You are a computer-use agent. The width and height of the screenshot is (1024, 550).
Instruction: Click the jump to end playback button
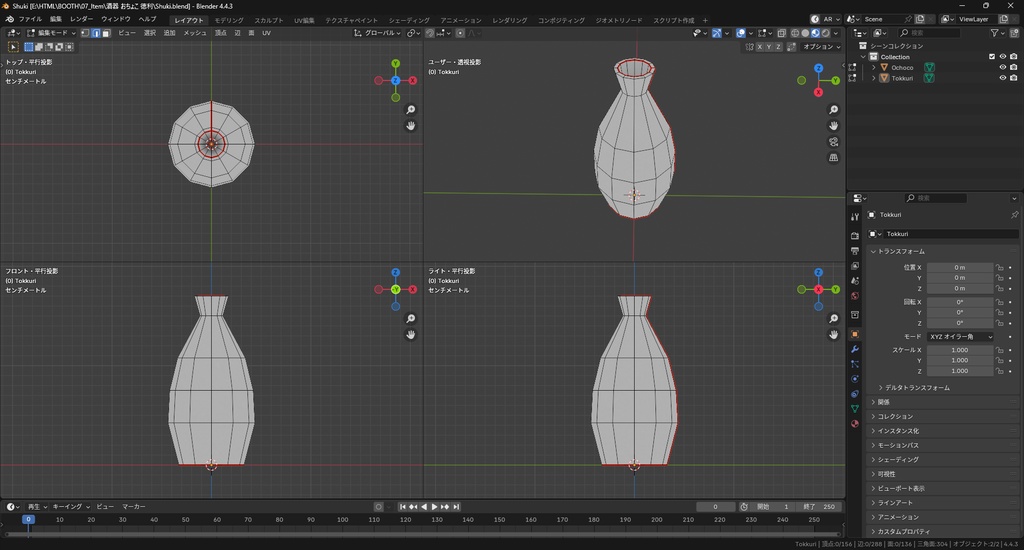[x=458, y=507]
